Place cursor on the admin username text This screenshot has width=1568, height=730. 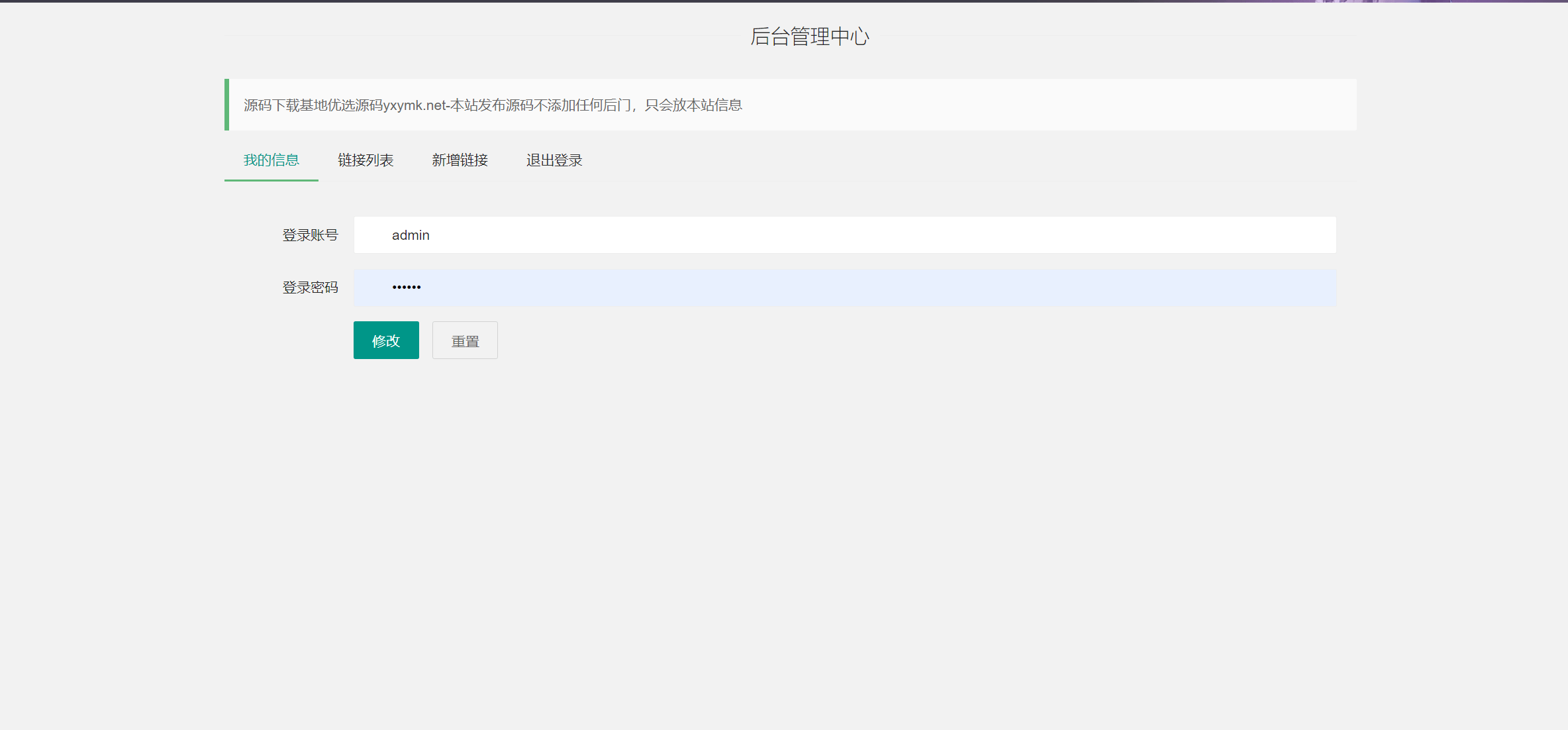[411, 235]
